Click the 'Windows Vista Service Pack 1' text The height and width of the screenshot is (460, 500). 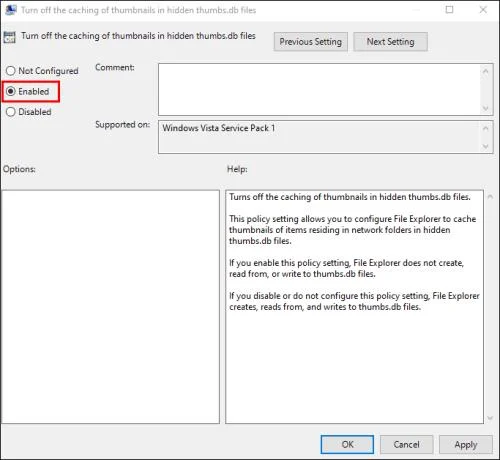(219, 128)
